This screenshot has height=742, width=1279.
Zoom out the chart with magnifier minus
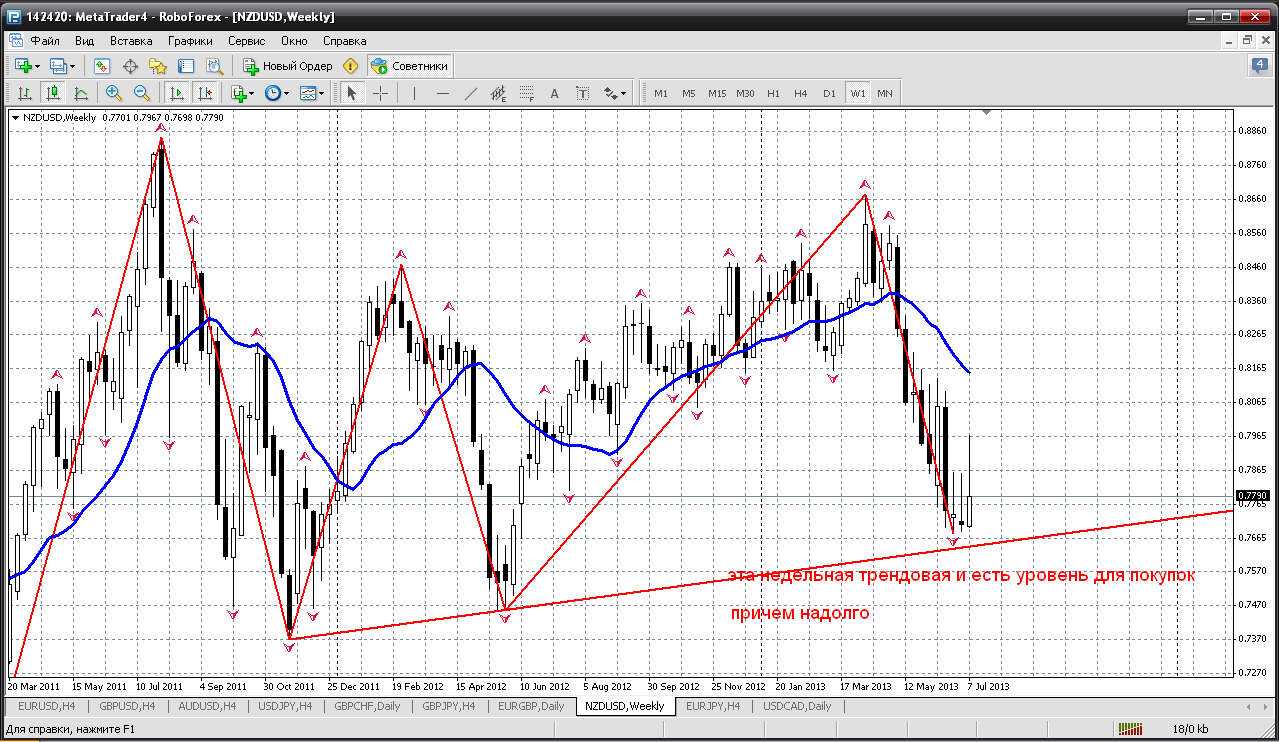pyautogui.click(x=142, y=93)
